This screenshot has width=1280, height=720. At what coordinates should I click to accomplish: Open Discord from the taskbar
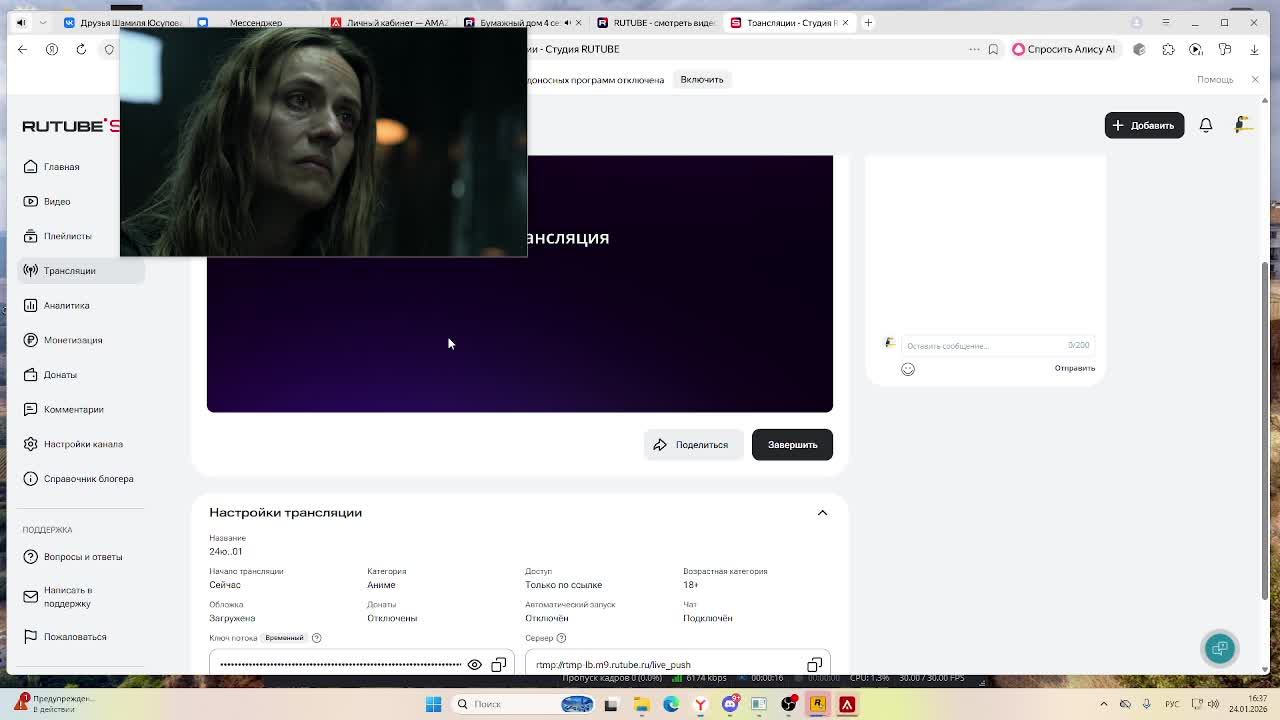click(x=730, y=704)
